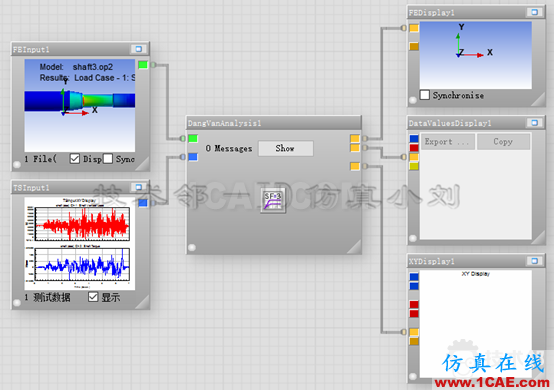Viewport: 554px width, 390px height.
Task: Select the FEDisplay1 title bar
Action: pos(476,12)
